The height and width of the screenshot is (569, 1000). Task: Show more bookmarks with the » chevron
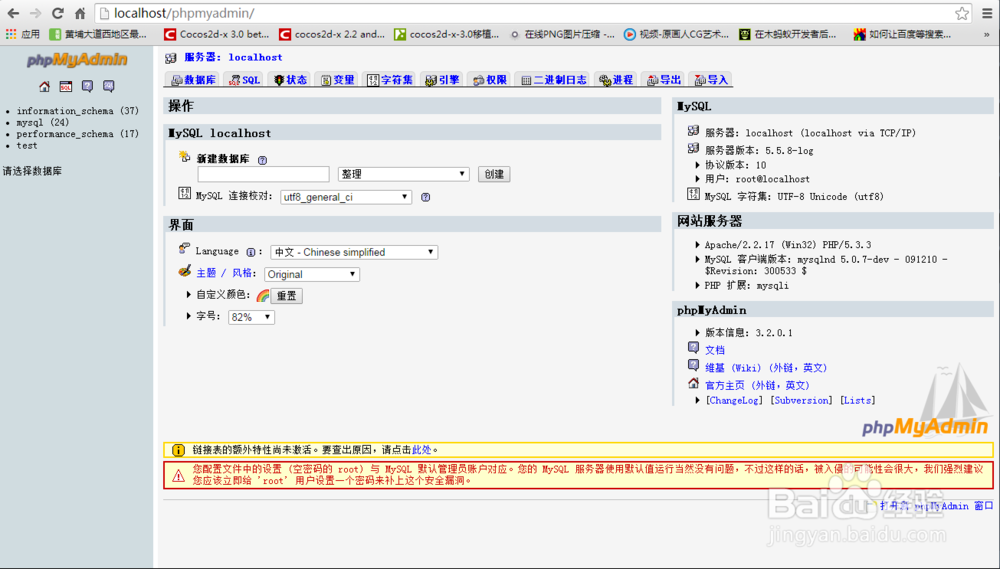(x=986, y=34)
